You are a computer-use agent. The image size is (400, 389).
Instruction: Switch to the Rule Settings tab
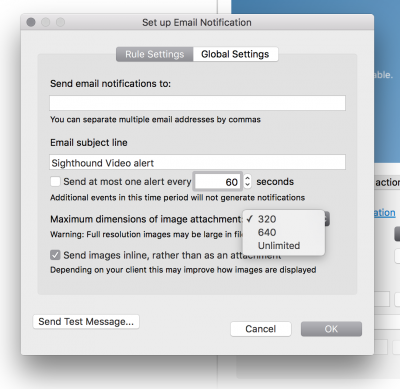tap(155, 54)
